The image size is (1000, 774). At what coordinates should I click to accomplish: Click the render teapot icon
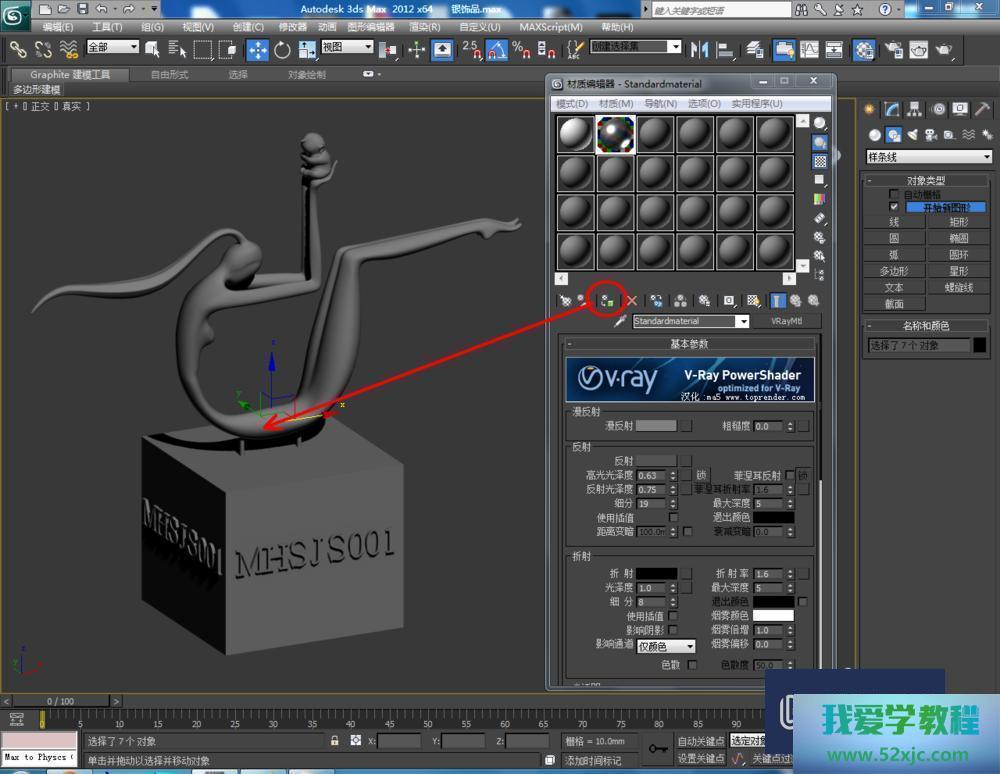point(944,49)
